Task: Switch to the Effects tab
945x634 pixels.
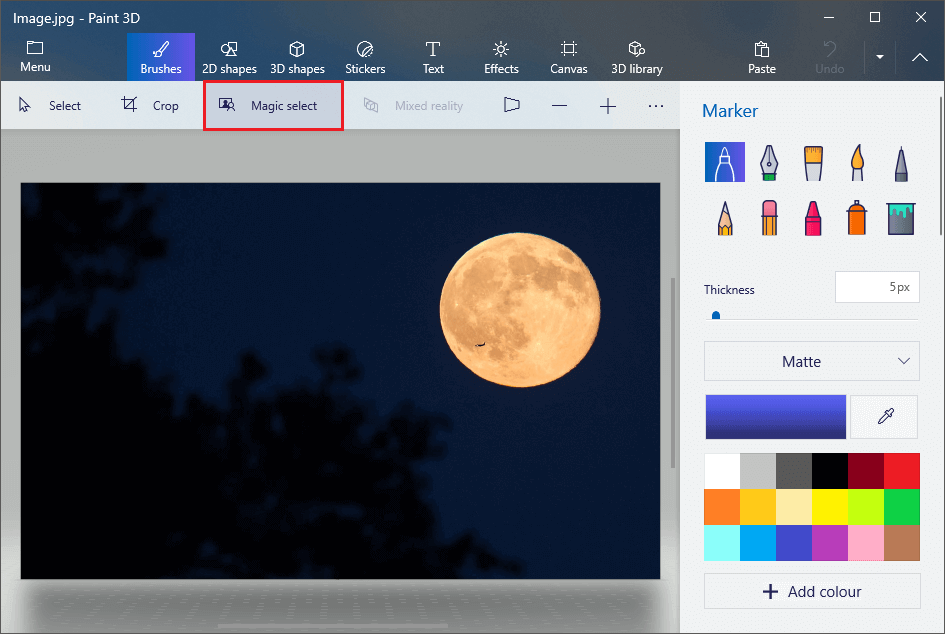Action: 501,57
